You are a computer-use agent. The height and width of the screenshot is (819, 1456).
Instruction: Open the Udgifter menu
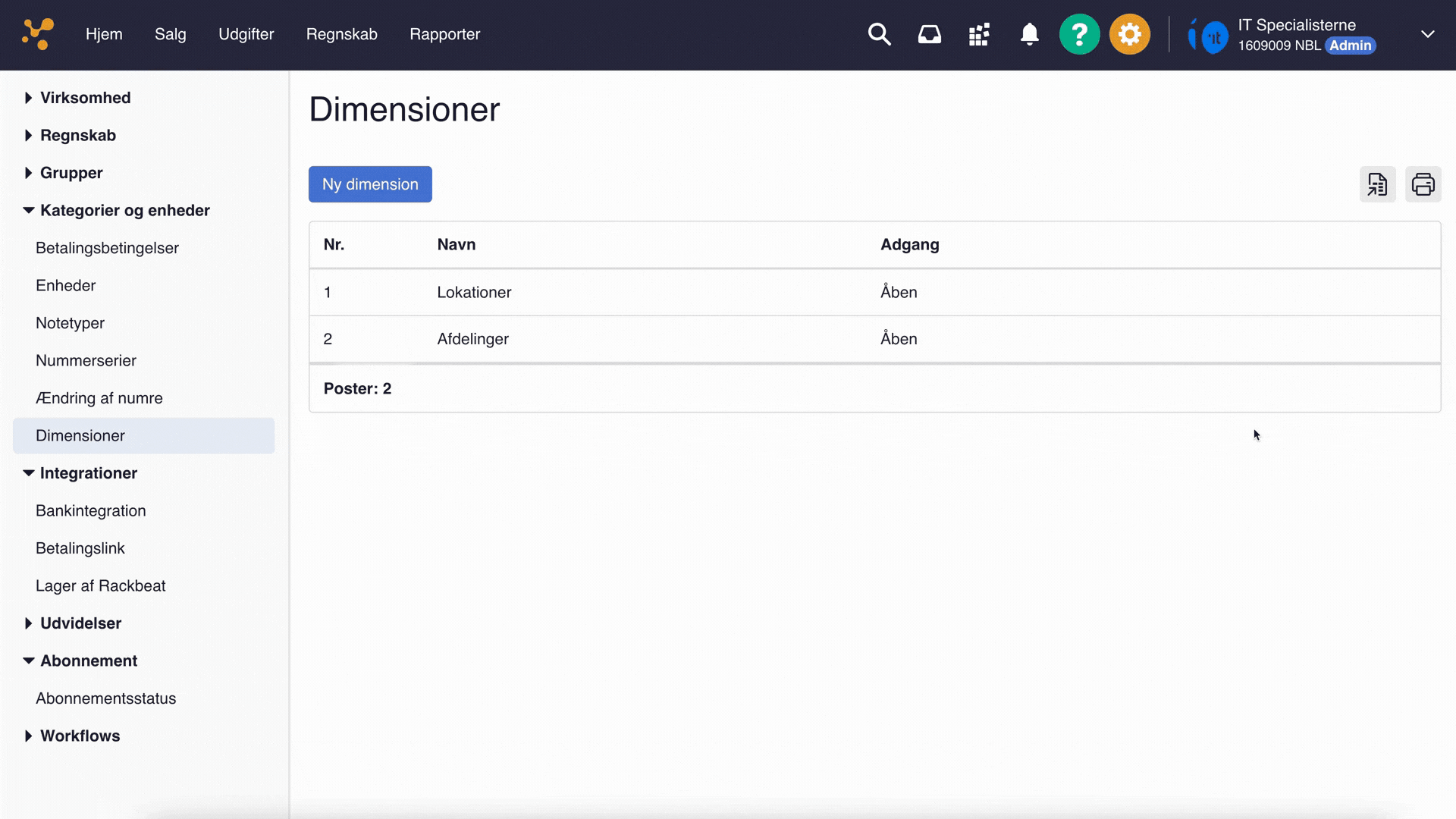246,34
